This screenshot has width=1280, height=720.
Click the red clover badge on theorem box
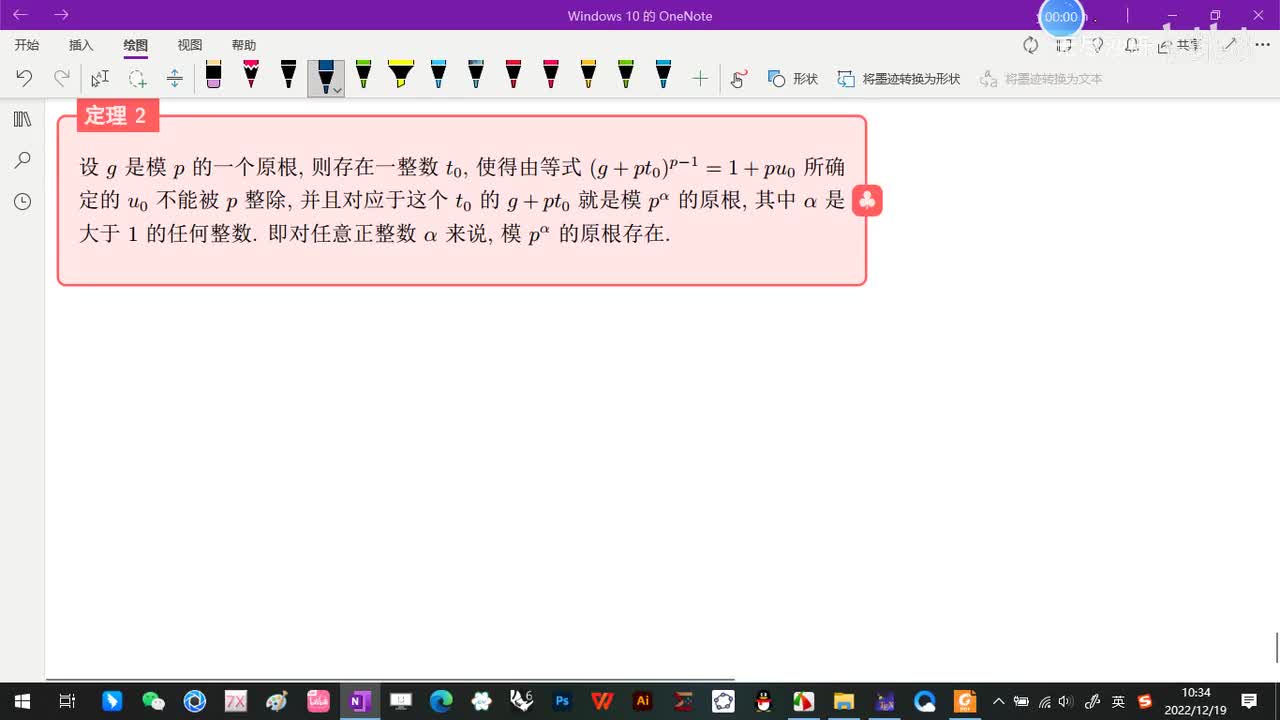(867, 200)
